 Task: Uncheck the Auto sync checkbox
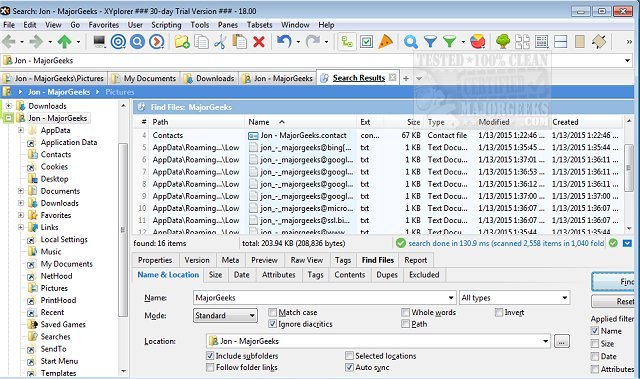point(349,367)
